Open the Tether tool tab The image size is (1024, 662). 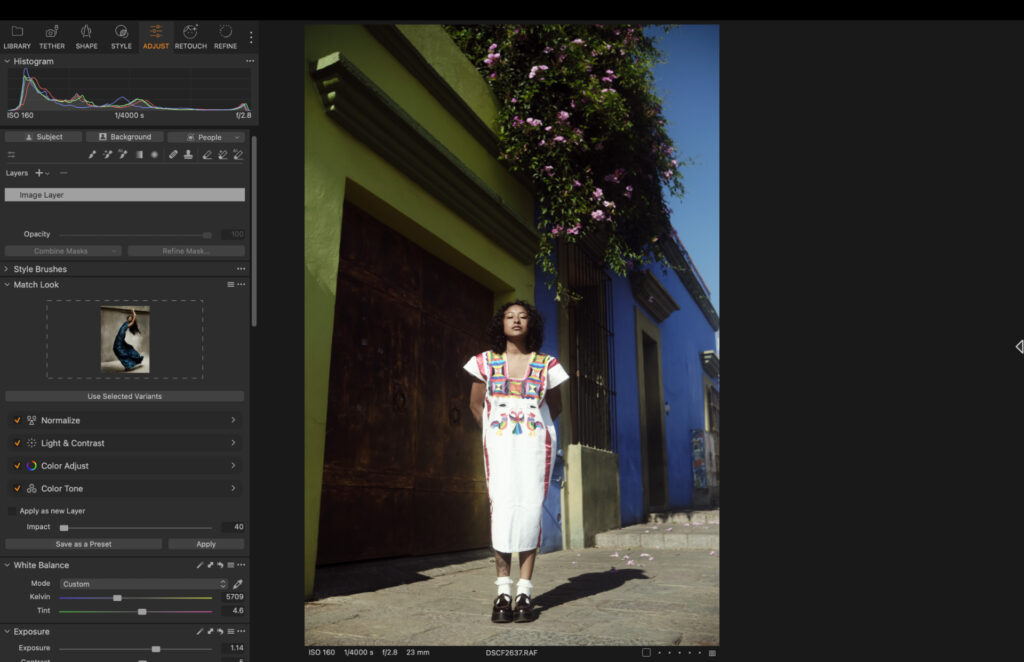coord(51,36)
